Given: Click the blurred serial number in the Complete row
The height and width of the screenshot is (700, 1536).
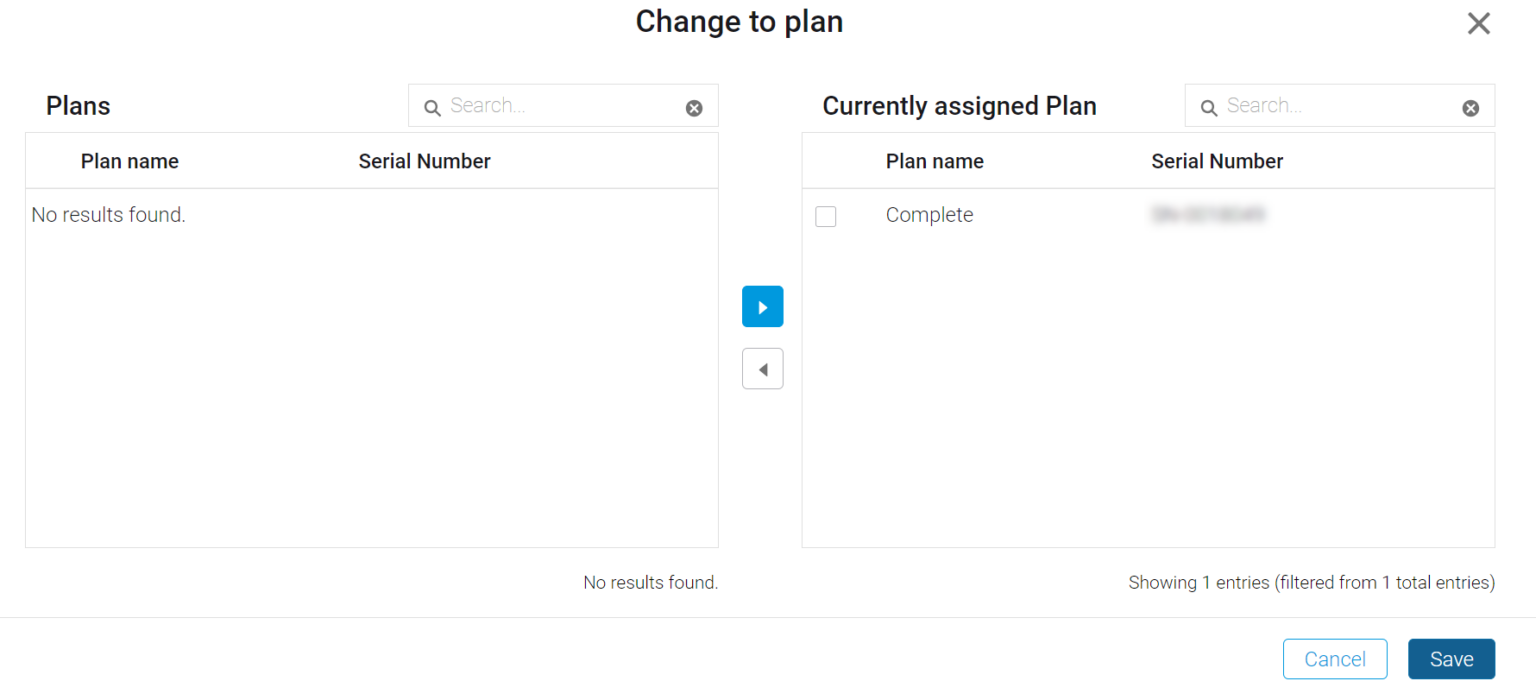Looking at the screenshot, I should 1208,214.
